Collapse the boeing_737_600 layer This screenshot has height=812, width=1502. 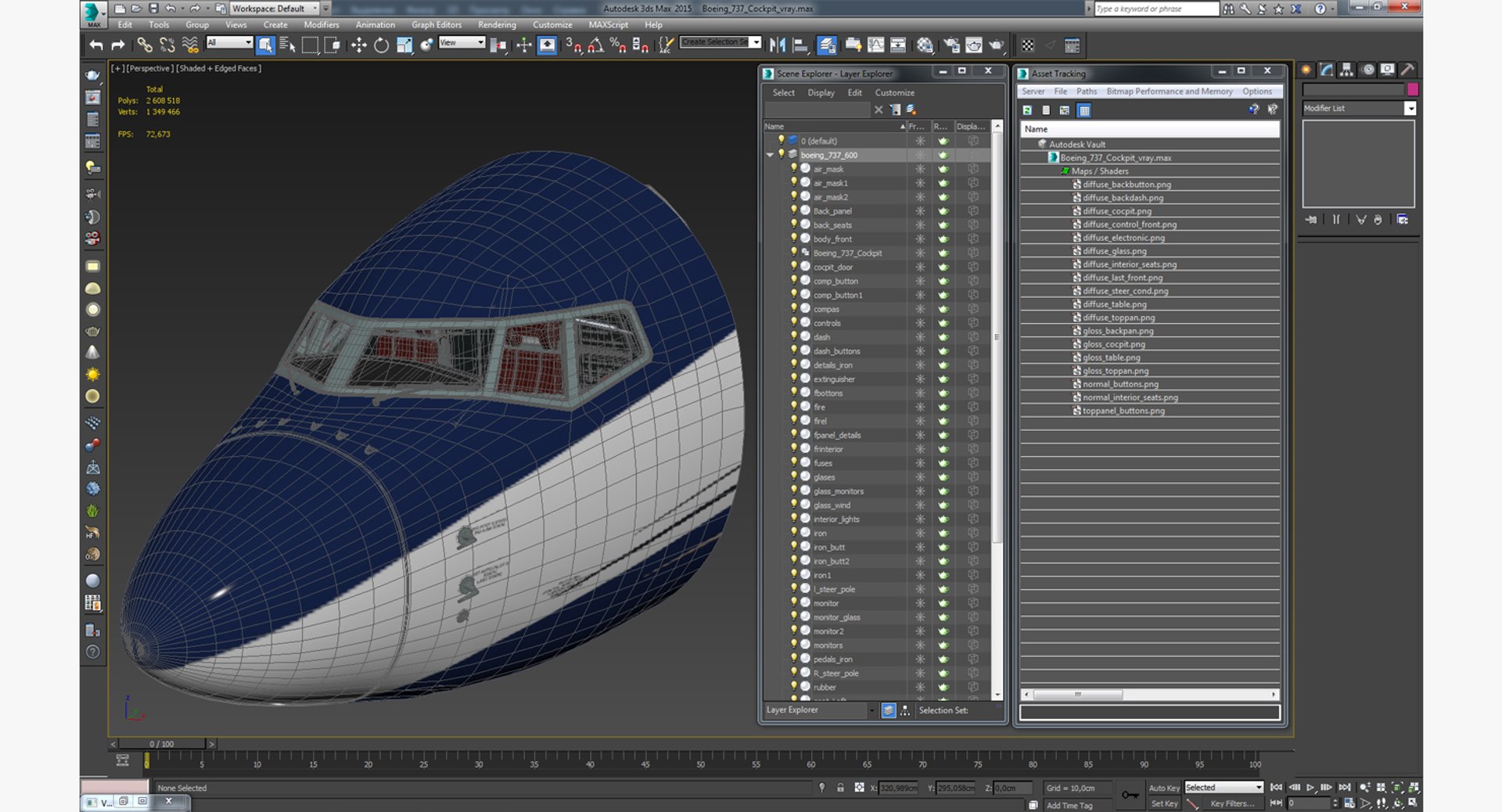point(770,155)
